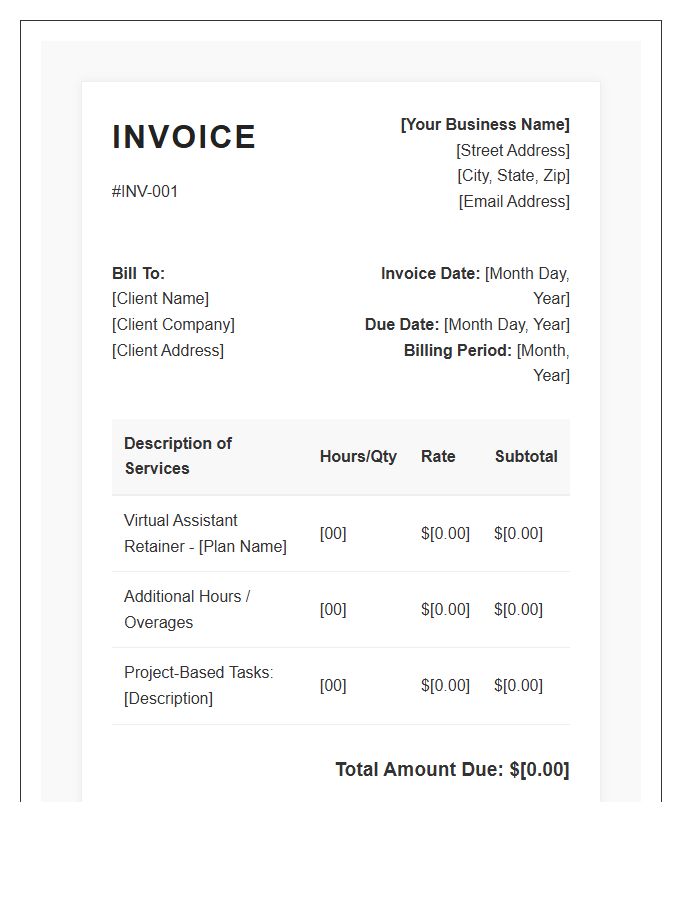
Task: Click the Rate column header
Action: tap(438, 456)
